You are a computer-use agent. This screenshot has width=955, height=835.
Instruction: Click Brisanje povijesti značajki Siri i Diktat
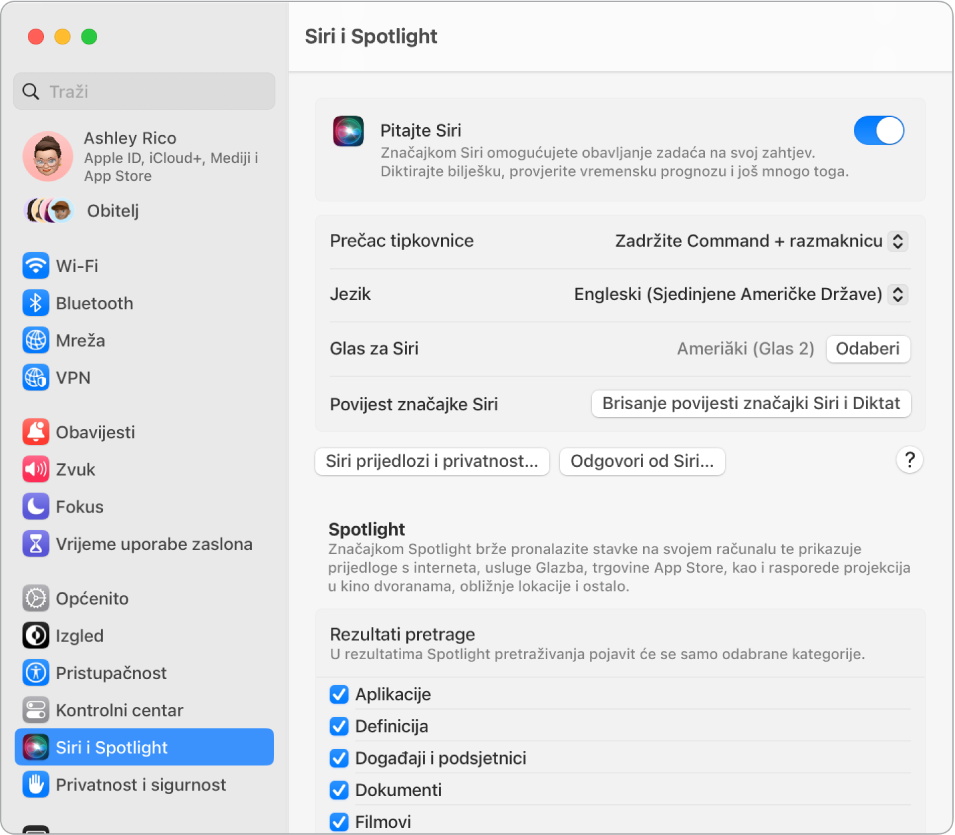tap(751, 403)
